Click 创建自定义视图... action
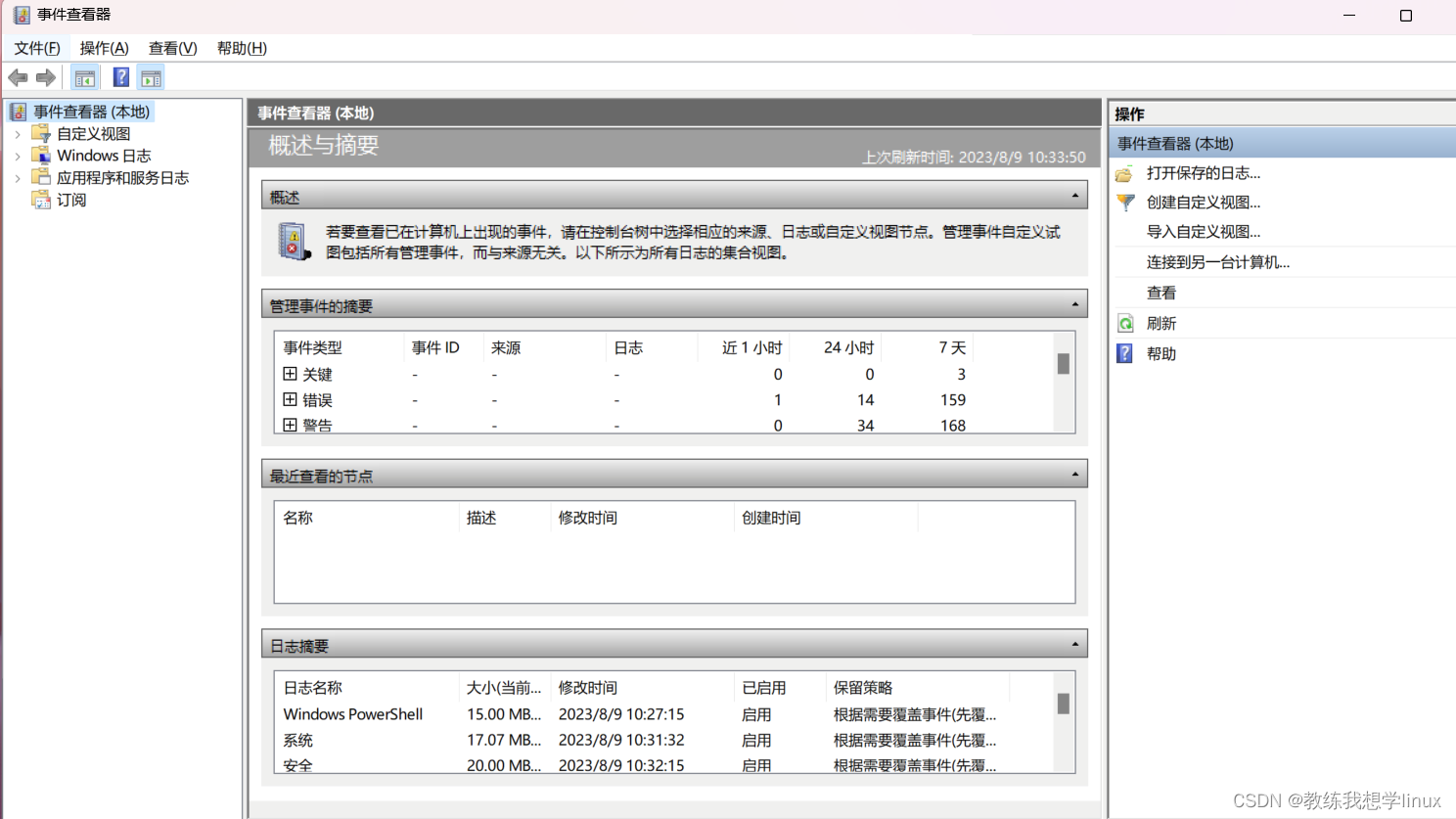Screen dimensions: 1456x819 (x=1203, y=203)
